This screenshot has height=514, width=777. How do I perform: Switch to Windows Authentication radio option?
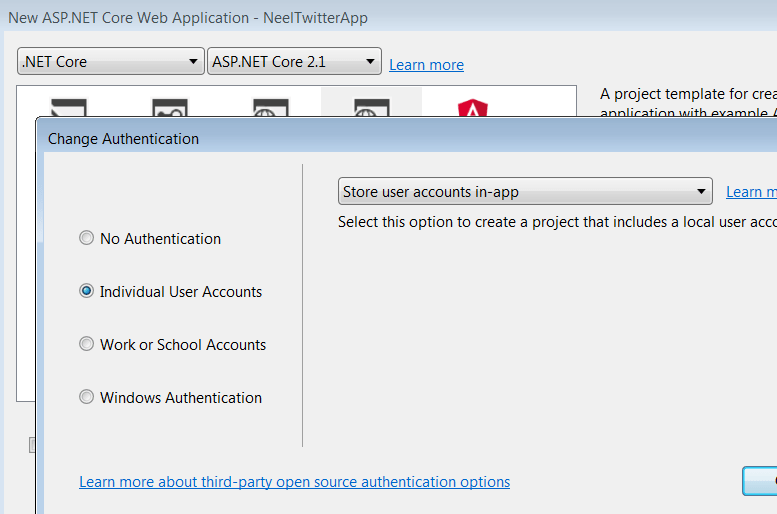pos(87,398)
